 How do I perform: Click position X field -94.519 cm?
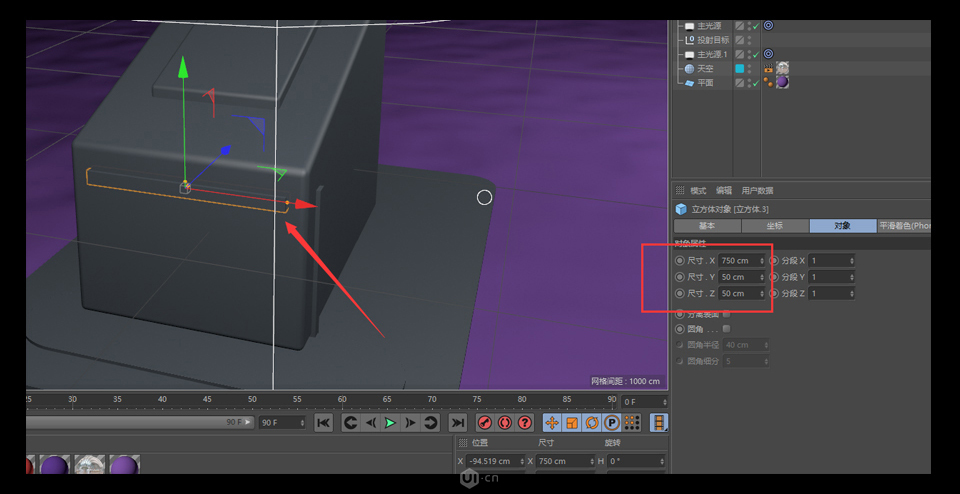click(x=495, y=461)
